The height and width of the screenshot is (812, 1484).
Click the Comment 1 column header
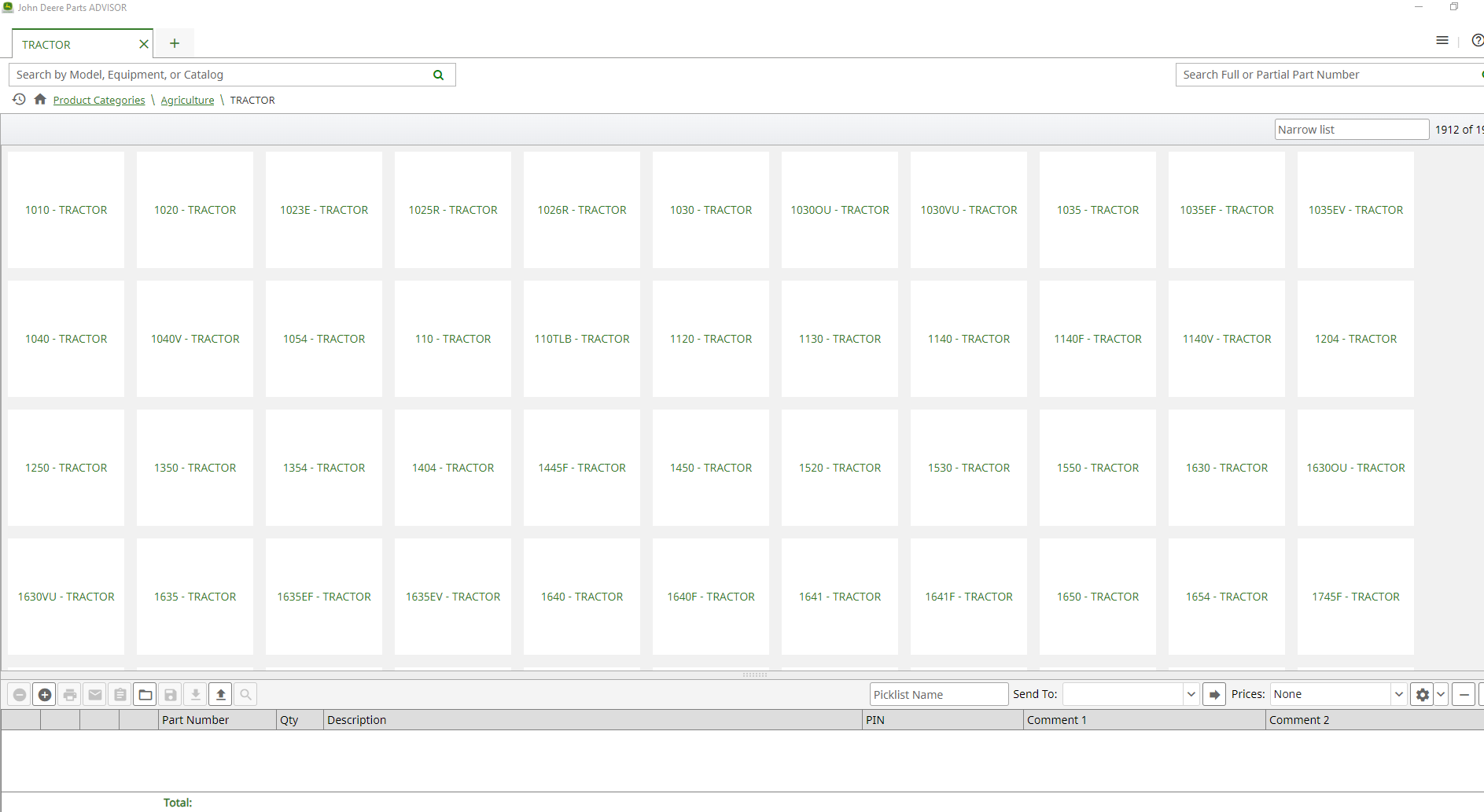point(1144,720)
